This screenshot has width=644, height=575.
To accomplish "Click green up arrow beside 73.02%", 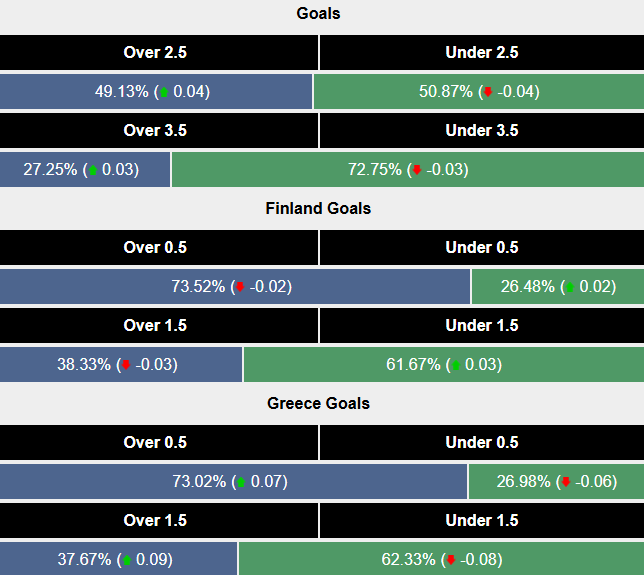I will click(240, 482).
